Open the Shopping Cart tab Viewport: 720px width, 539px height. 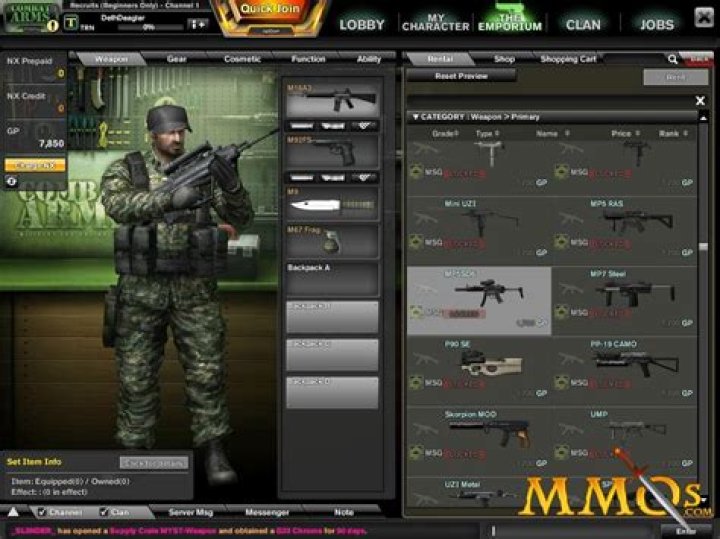point(568,59)
